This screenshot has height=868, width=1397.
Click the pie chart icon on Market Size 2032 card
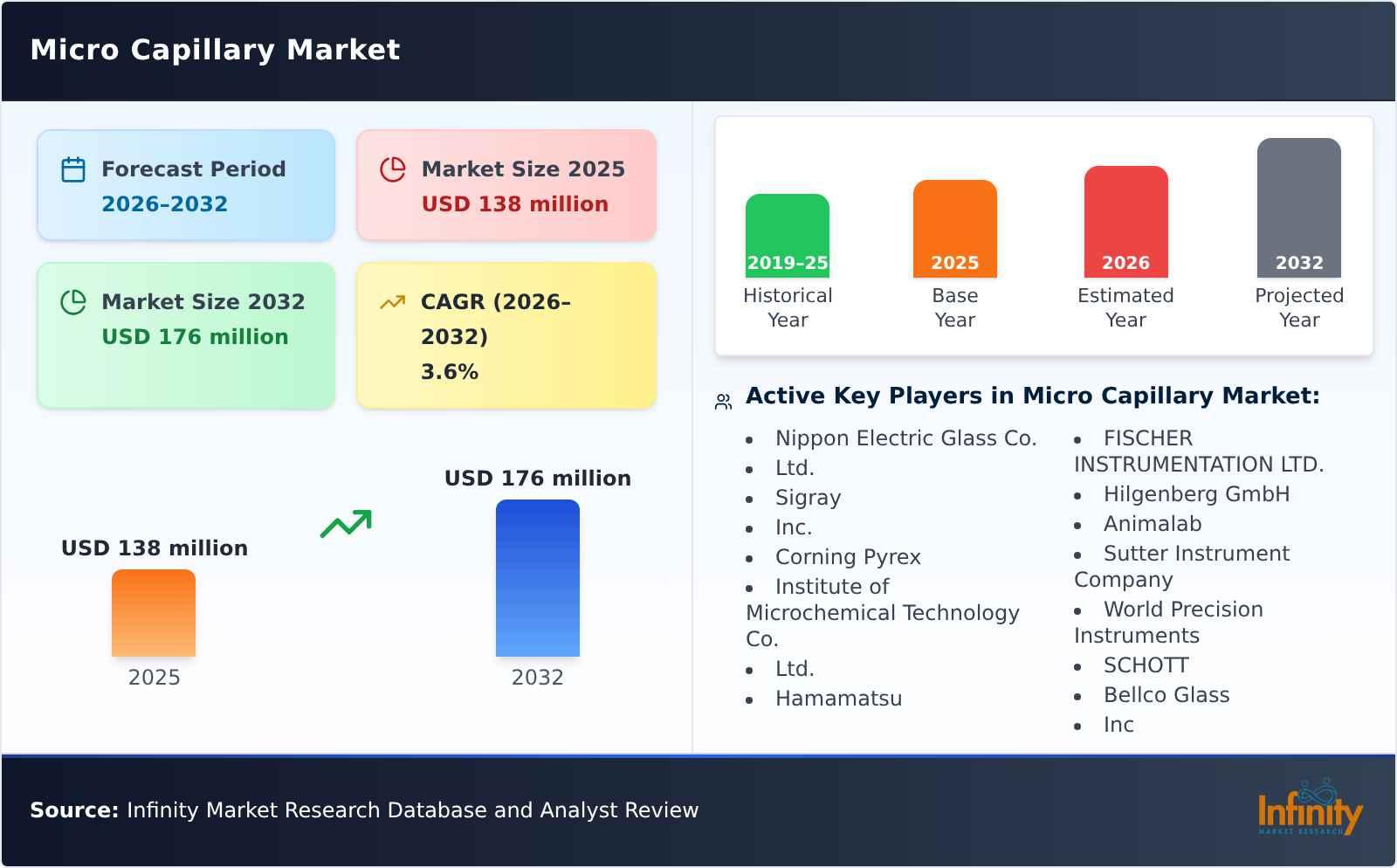[x=73, y=302]
